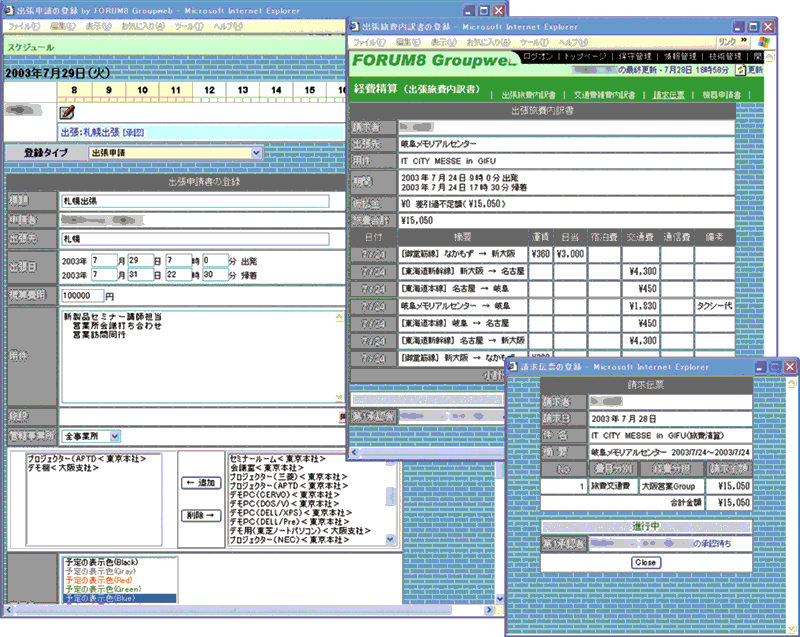This screenshot has width=800, height=637.
Task: Click the 大阪営業Group cell in 請求伝票
Action: [671, 486]
